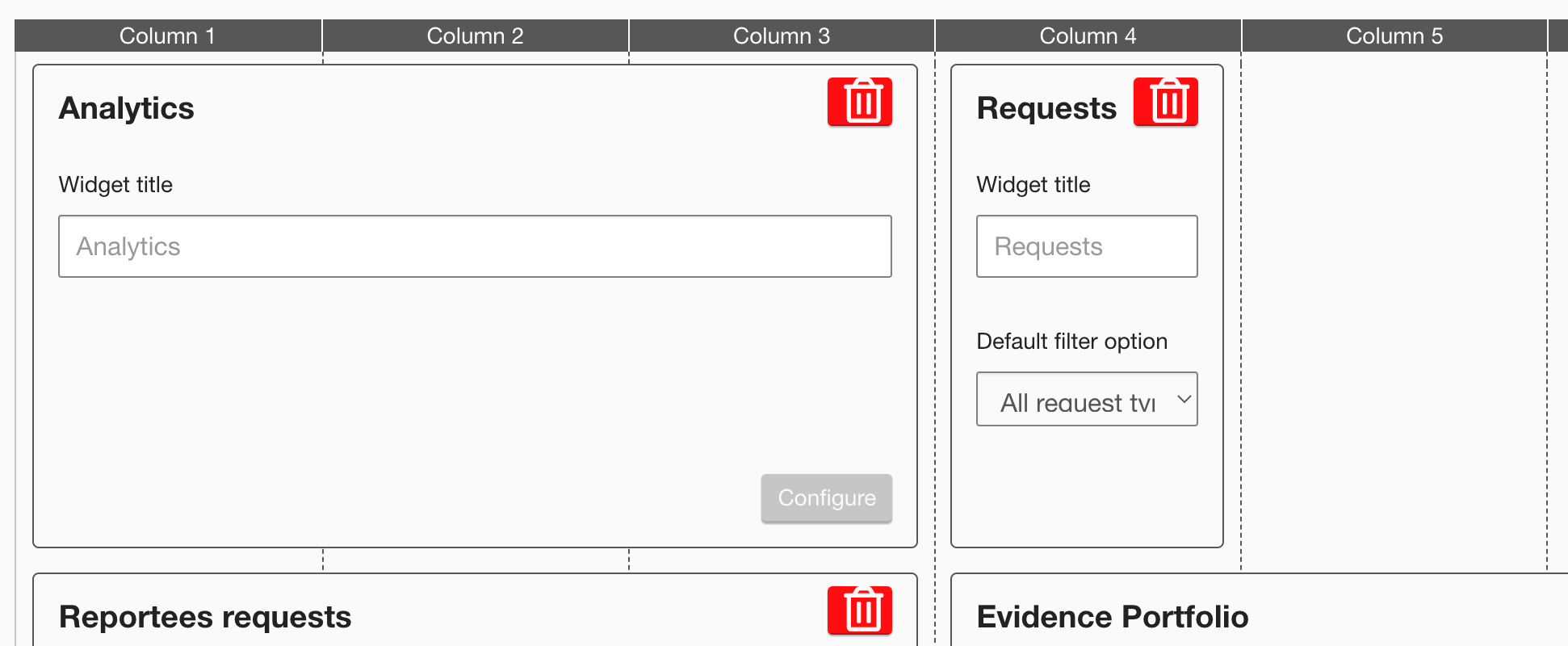
Task: Click the Evidence Portfolio widget heading
Action: click(1112, 617)
